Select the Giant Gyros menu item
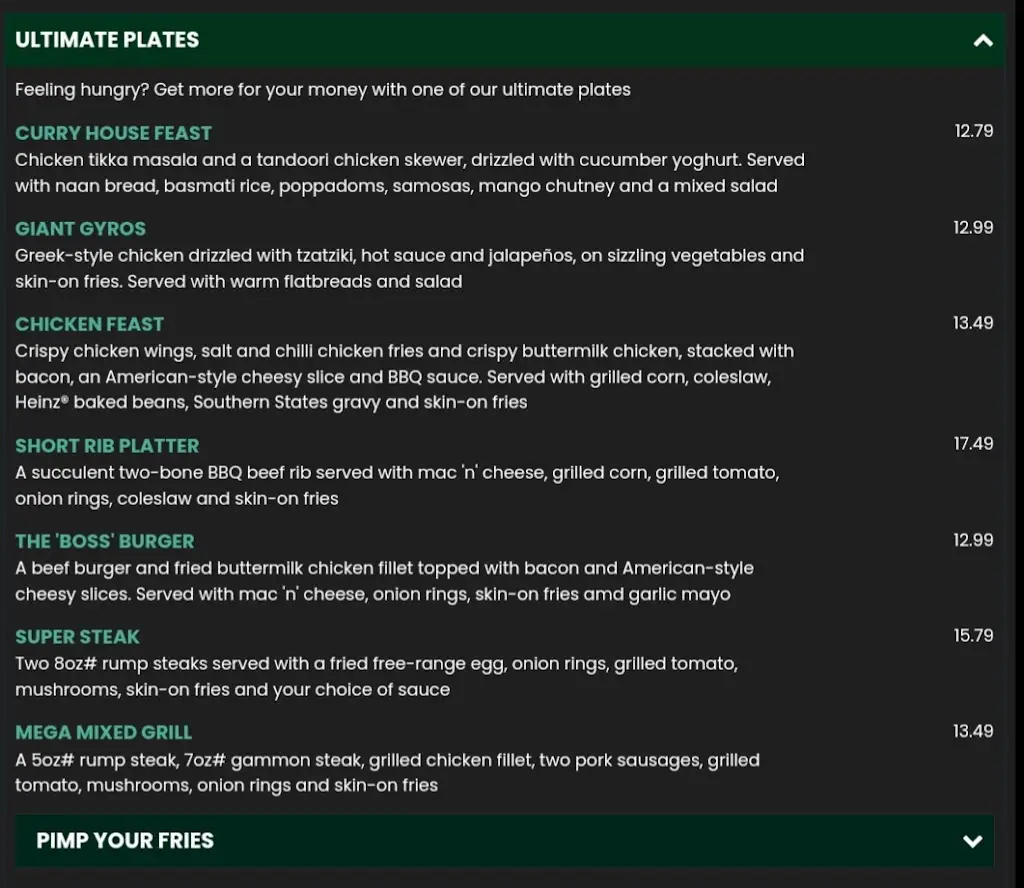Viewport: 1024px width, 888px height. point(80,229)
